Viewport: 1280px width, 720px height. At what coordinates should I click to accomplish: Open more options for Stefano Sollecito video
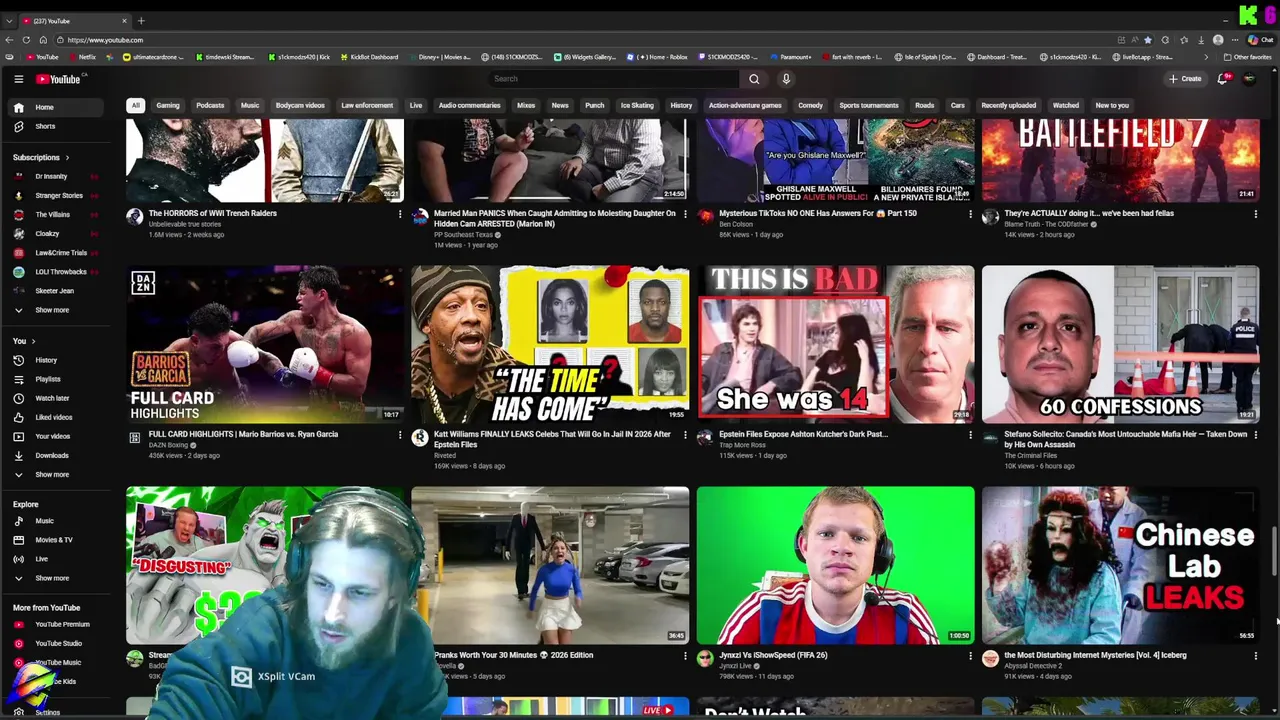coord(1256,435)
